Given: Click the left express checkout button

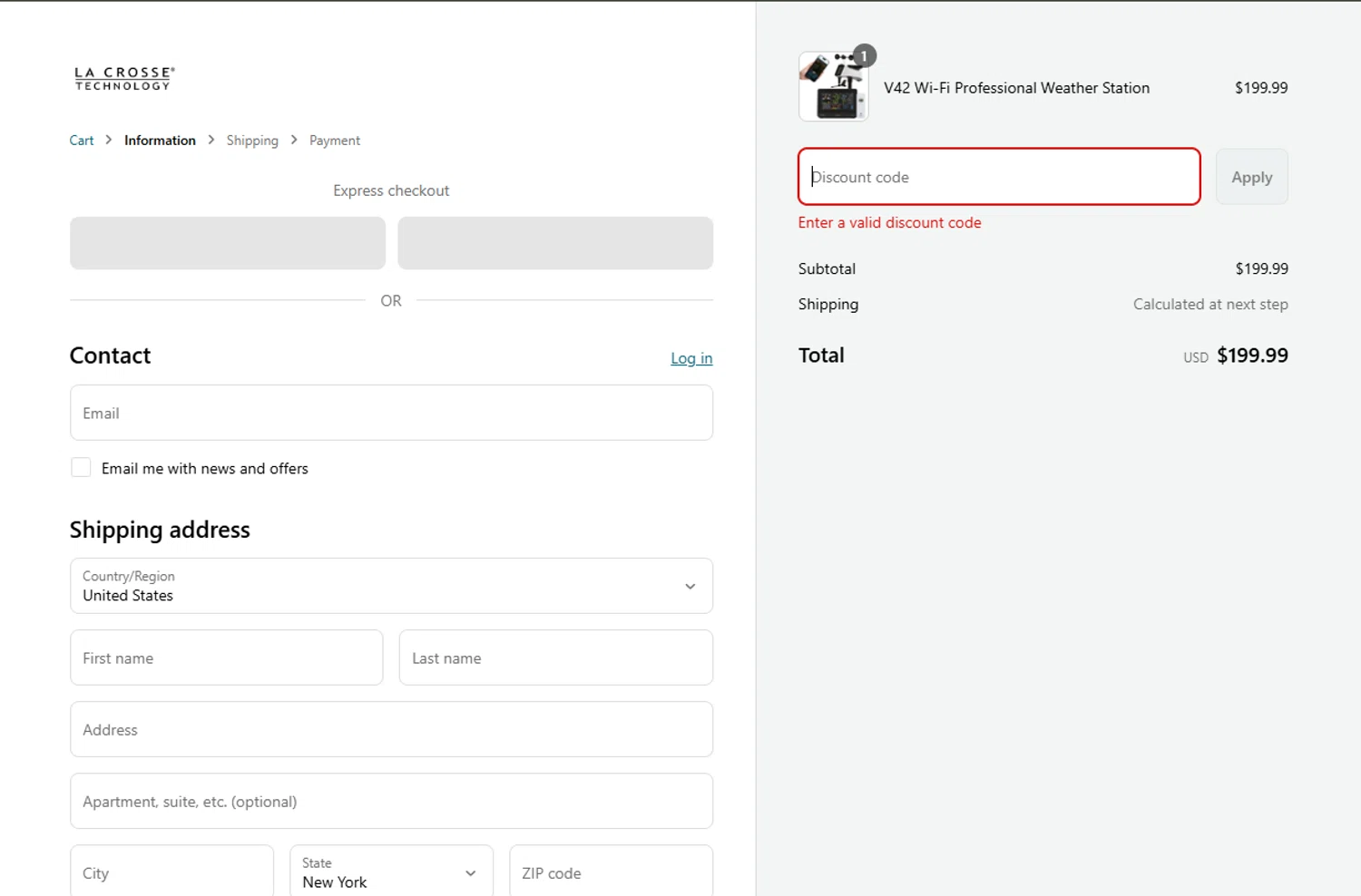Looking at the screenshot, I should 228,243.
